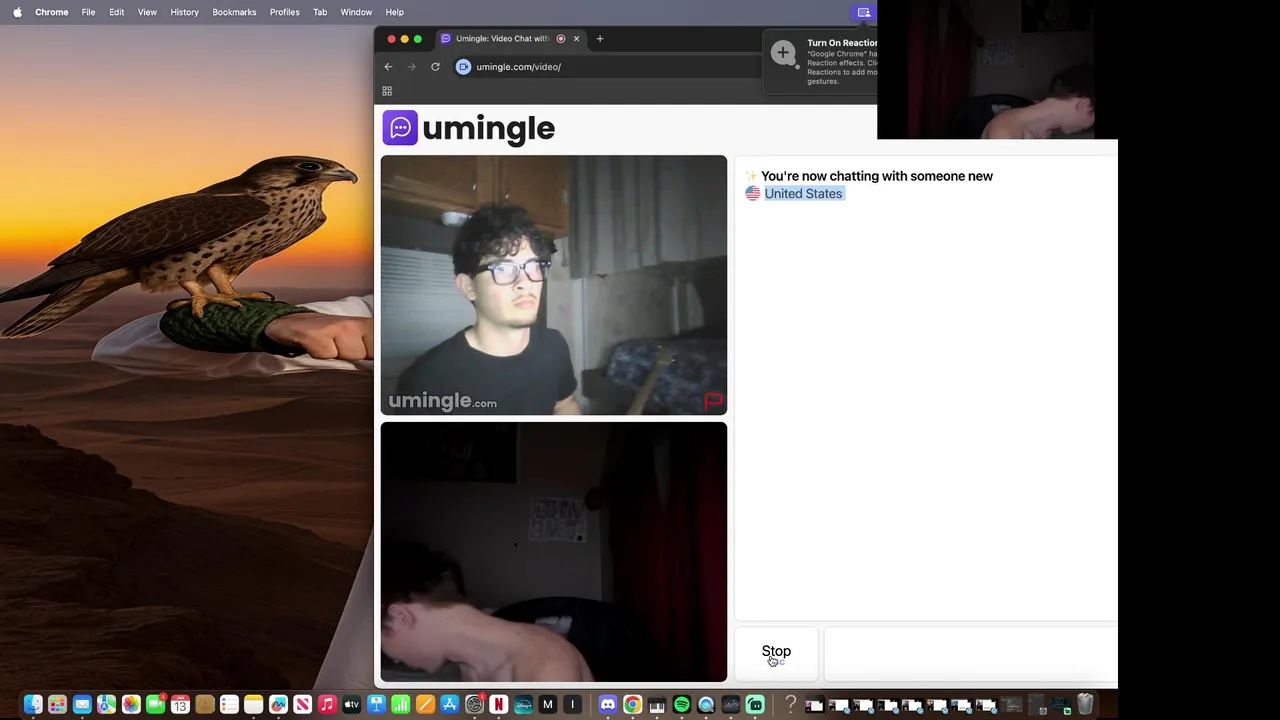Open Mail from the Dock
This screenshot has width=1280, height=720.
pyautogui.click(x=82, y=704)
